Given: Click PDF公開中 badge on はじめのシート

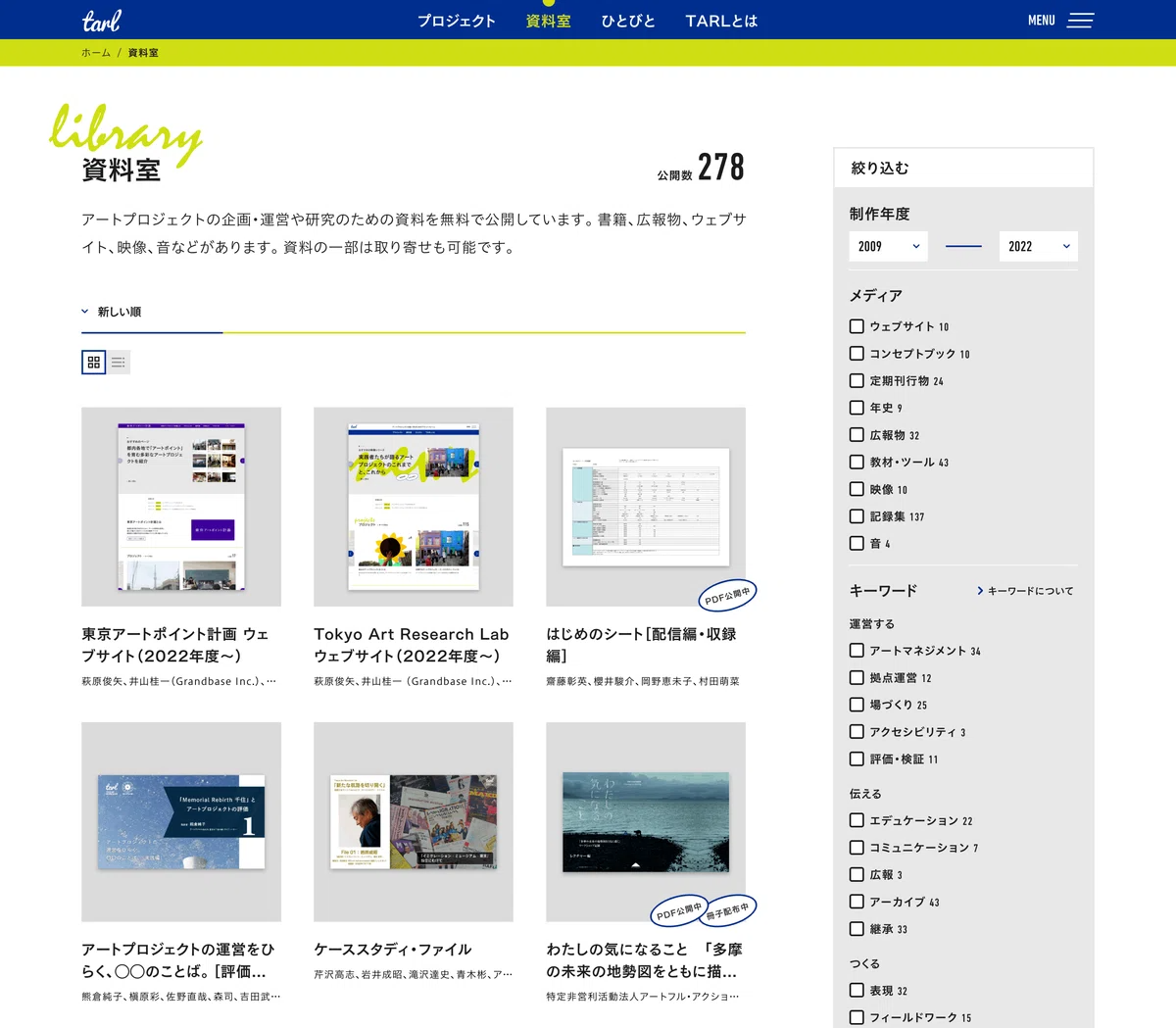Looking at the screenshot, I should [726, 595].
